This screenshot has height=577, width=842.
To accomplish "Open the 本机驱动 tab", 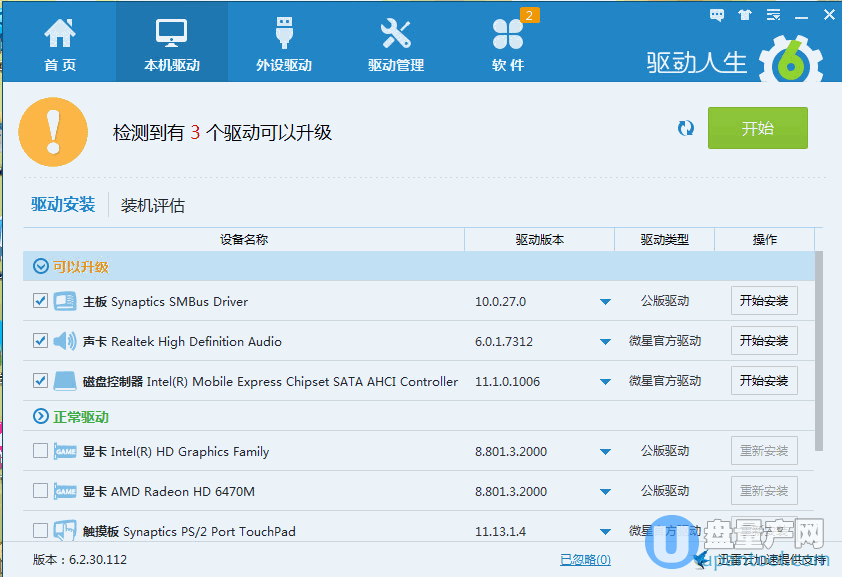I will tap(172, 44).
